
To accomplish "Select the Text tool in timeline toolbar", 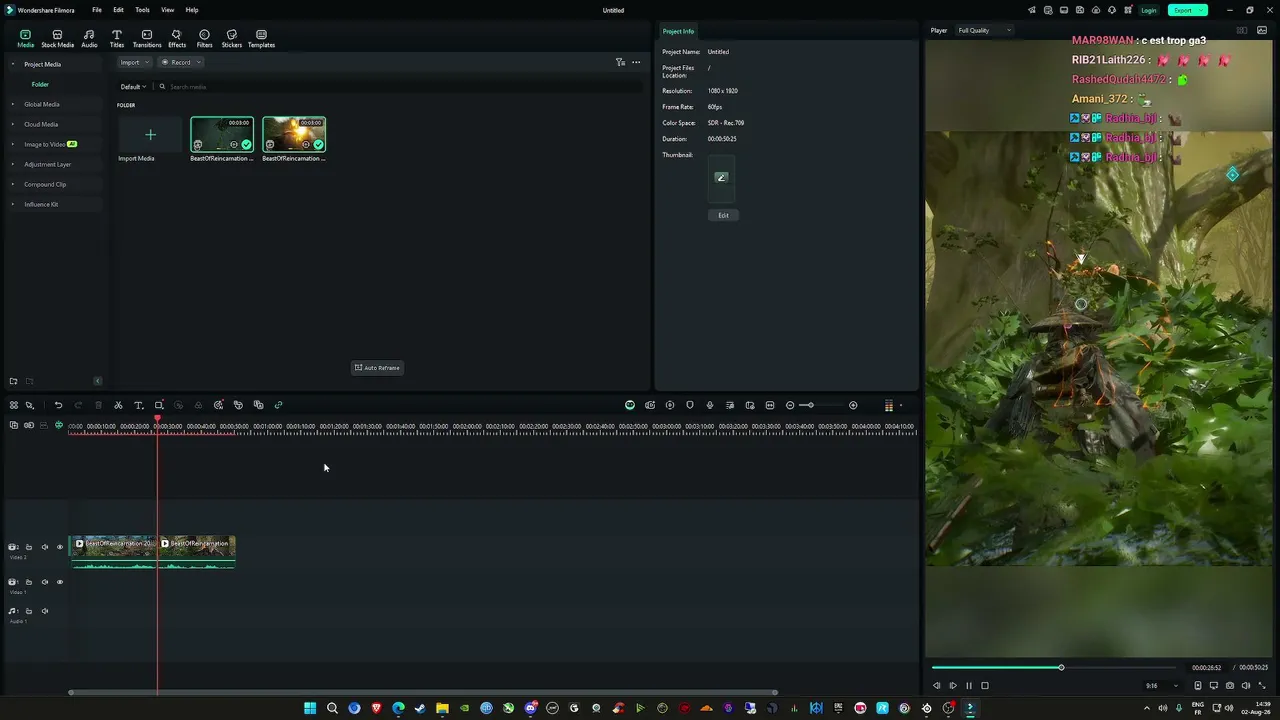I will [x=138, y=405].
